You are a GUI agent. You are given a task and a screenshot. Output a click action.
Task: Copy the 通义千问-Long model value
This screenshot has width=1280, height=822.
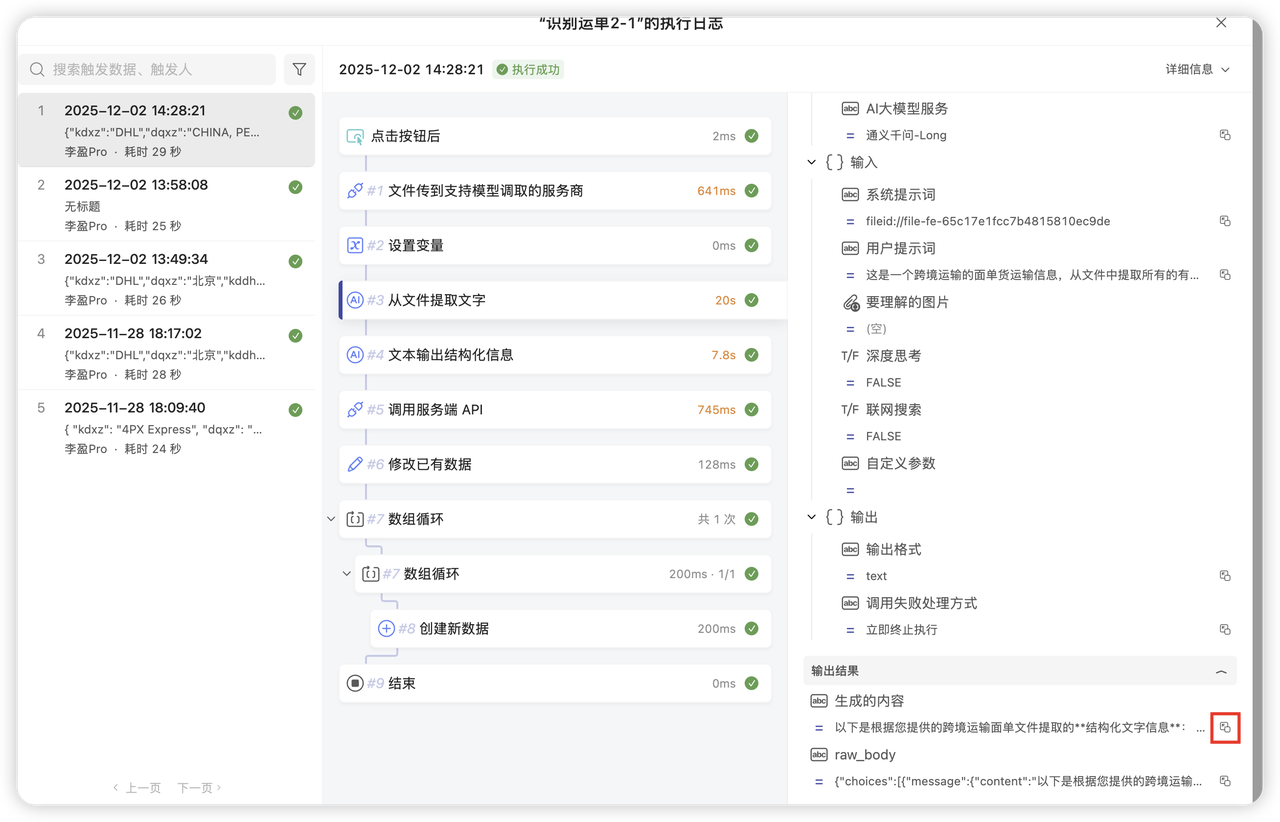coord(1225,135)
